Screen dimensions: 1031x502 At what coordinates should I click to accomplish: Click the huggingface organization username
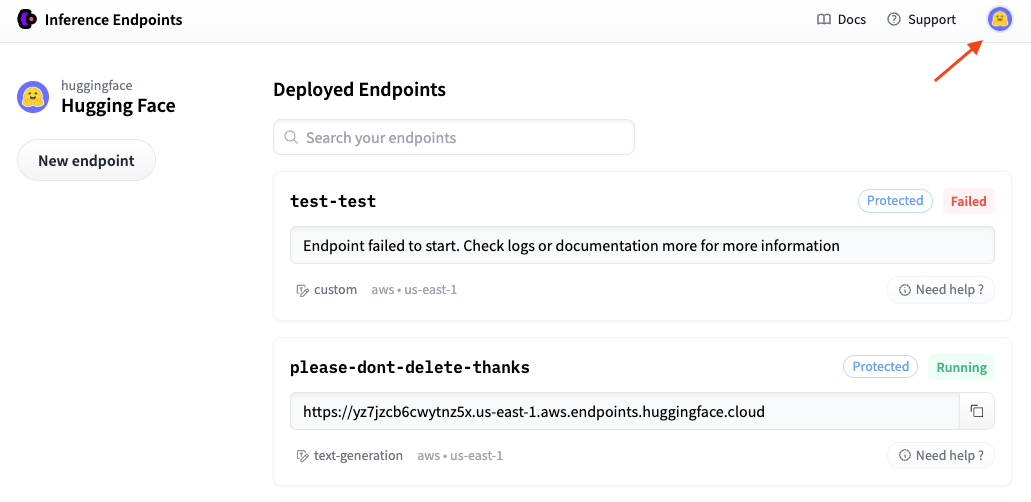[x=97, y=85]
